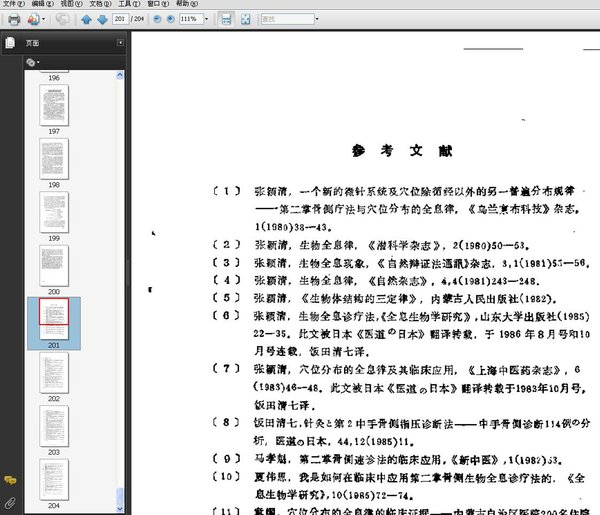Select page 199 thumbnail

(54, 212)
